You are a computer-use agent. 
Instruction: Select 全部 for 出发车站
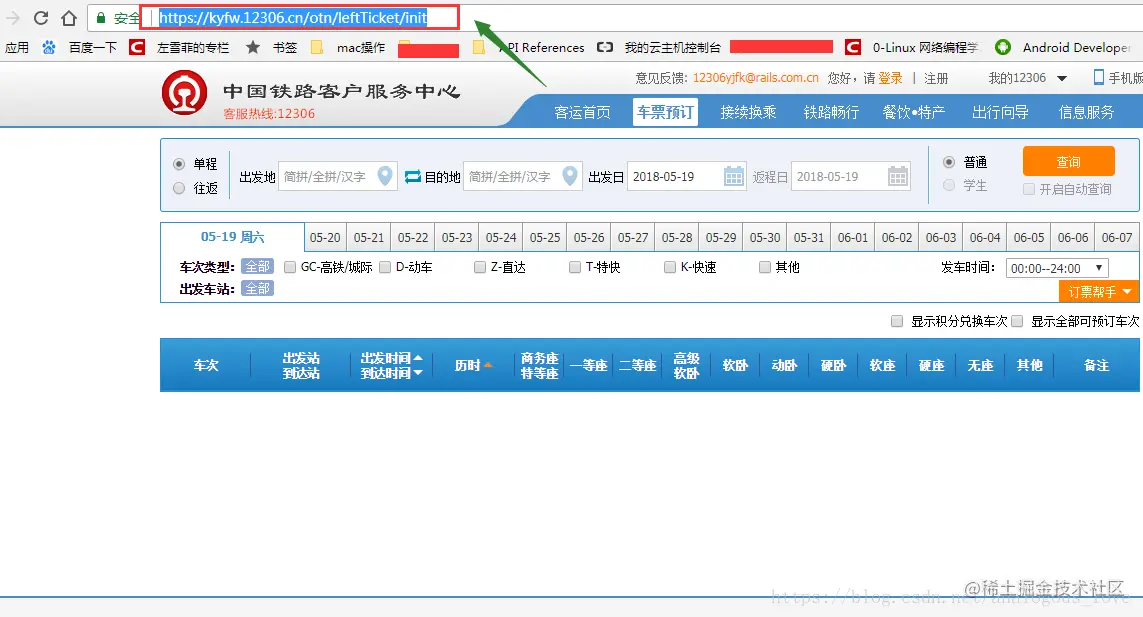(257, 289)
